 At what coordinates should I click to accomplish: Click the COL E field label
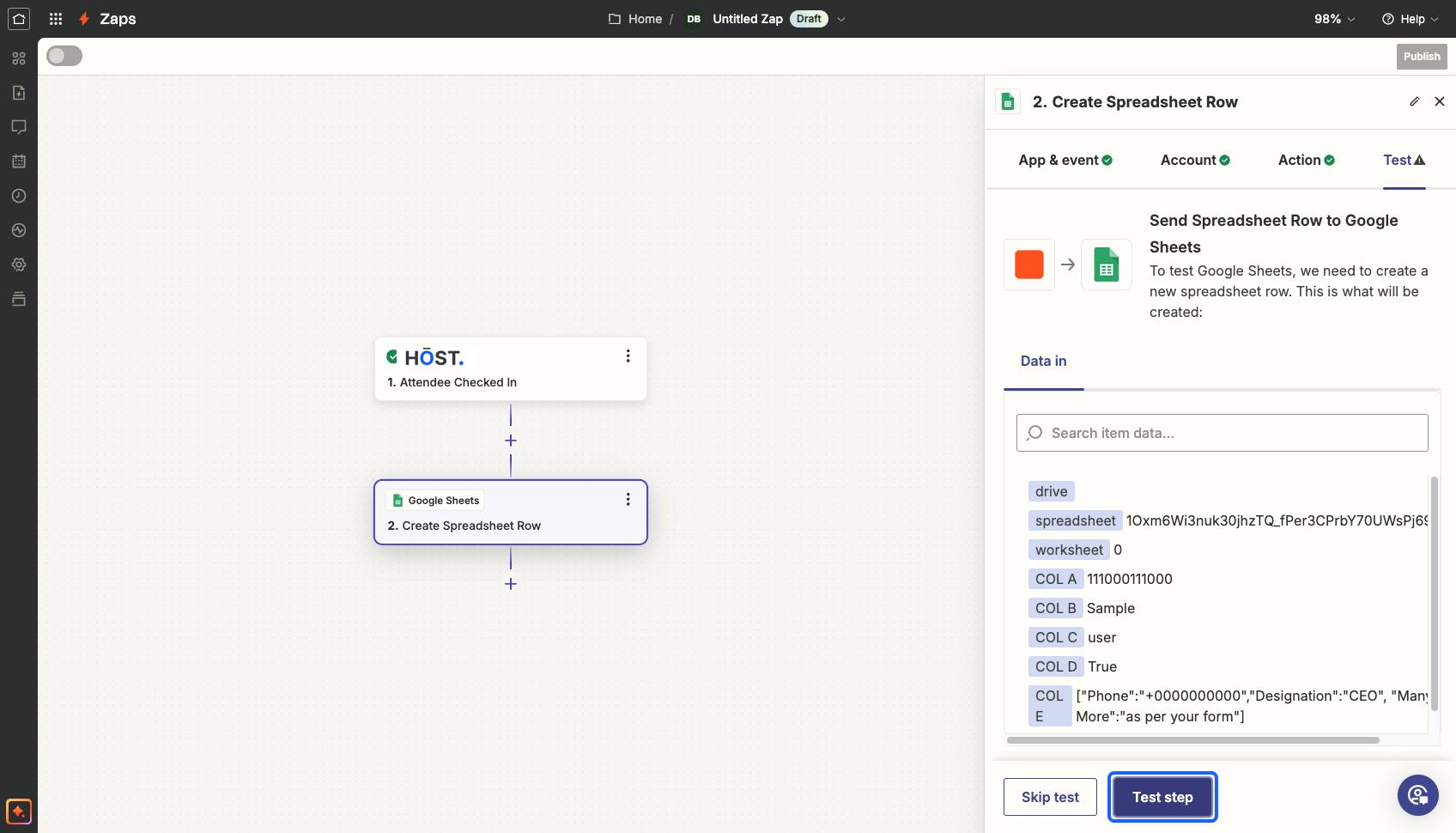click(x=1050, y=706)
